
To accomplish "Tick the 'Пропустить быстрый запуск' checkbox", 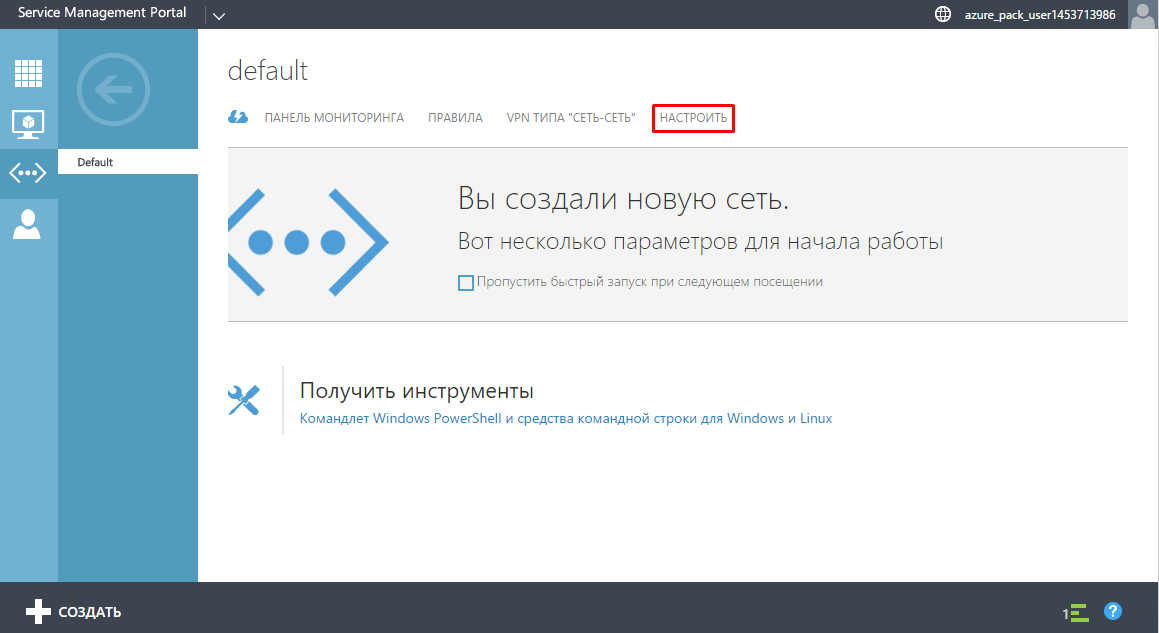I will point(466,283).
